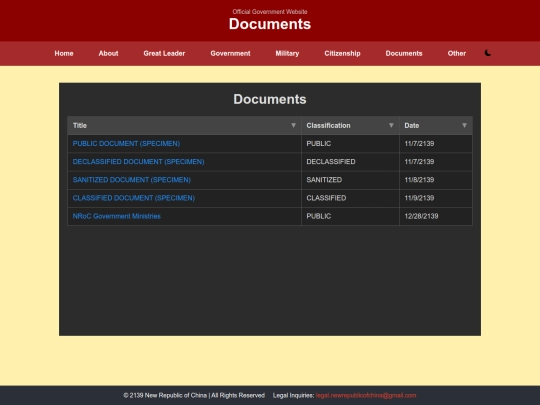Select Documents in the navigation bar
Screen dimensions: 540x405
point(404,53)
